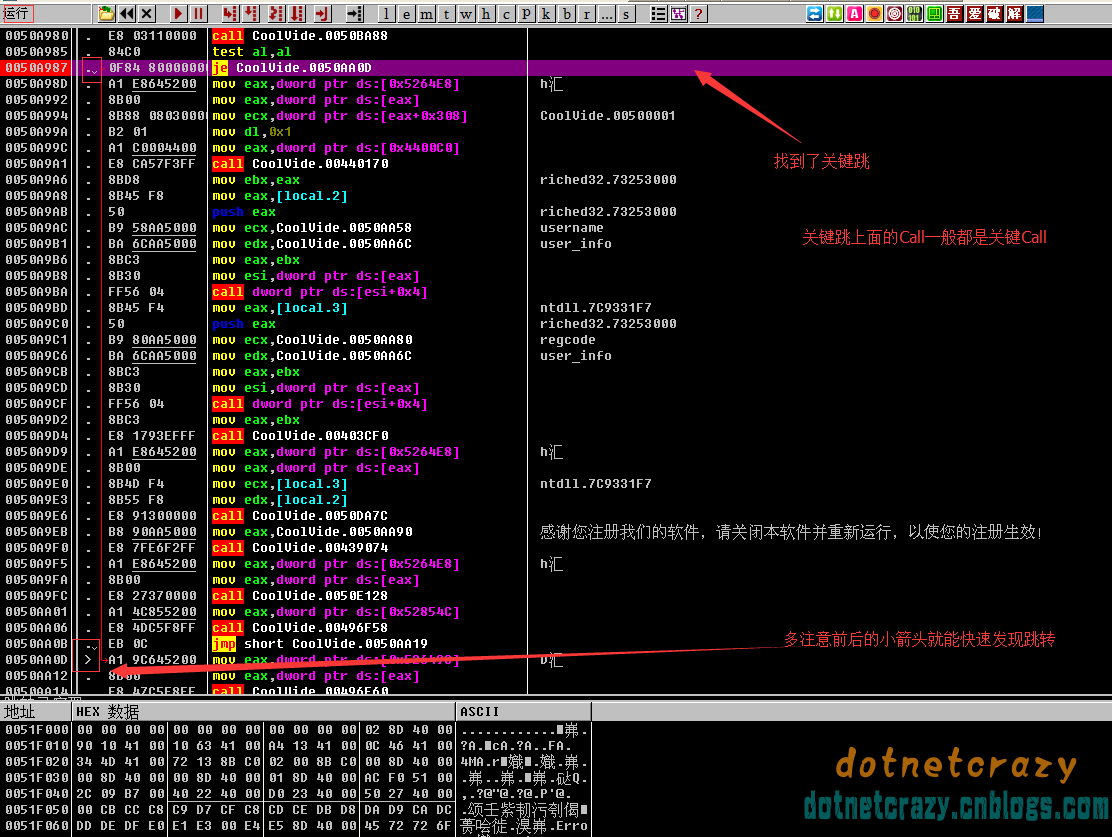Viewport: 1112px width, 837px height.
Task: Click the dark blue square toolbar icon
Action: (x=1035, y=13)
